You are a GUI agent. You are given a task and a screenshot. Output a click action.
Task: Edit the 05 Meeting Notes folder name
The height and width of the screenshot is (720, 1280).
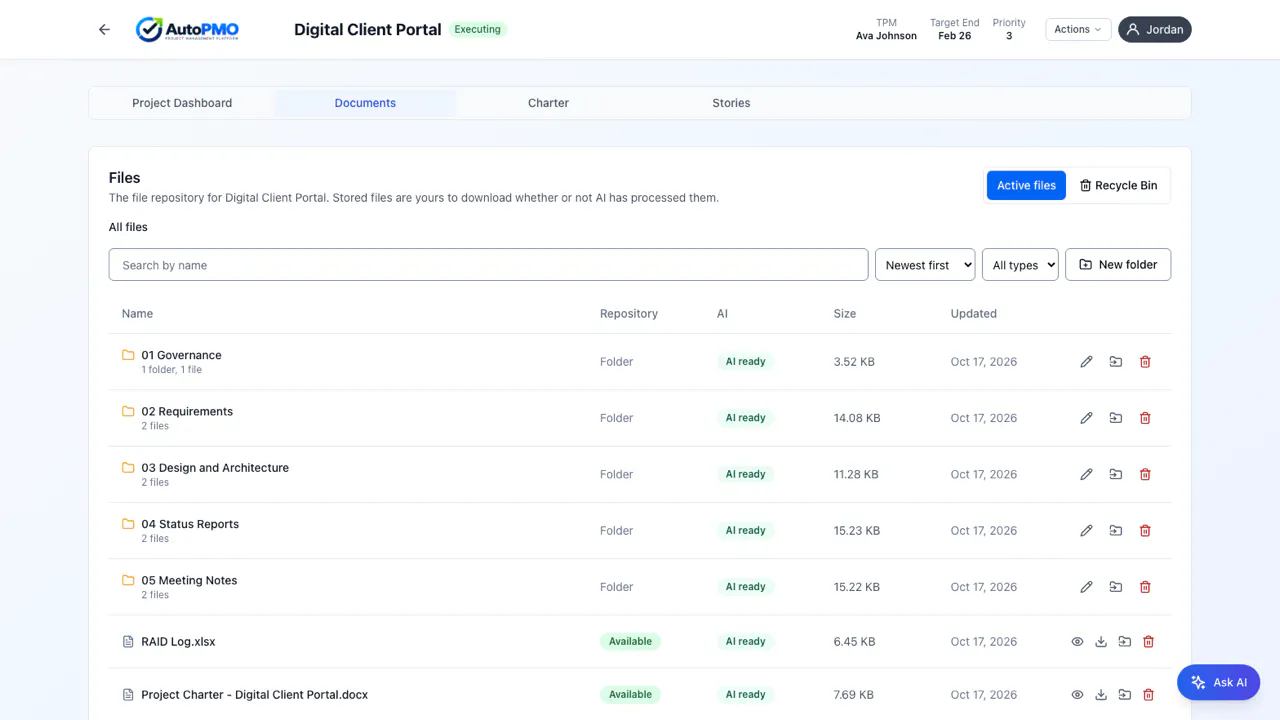1086,587
